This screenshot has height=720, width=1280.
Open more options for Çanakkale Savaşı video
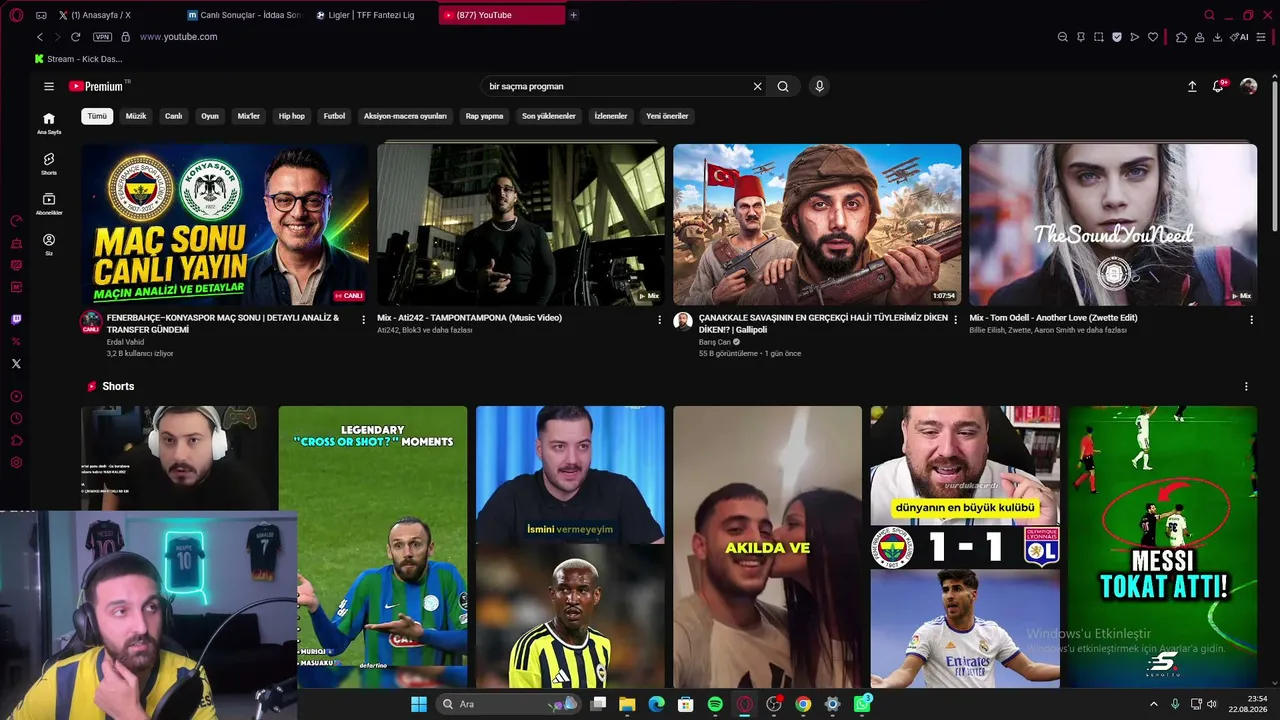pos(955,320)
